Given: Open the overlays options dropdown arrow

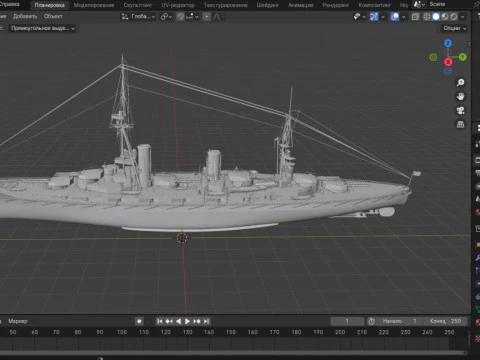Looking at the screenshot, I should point(404,16).
